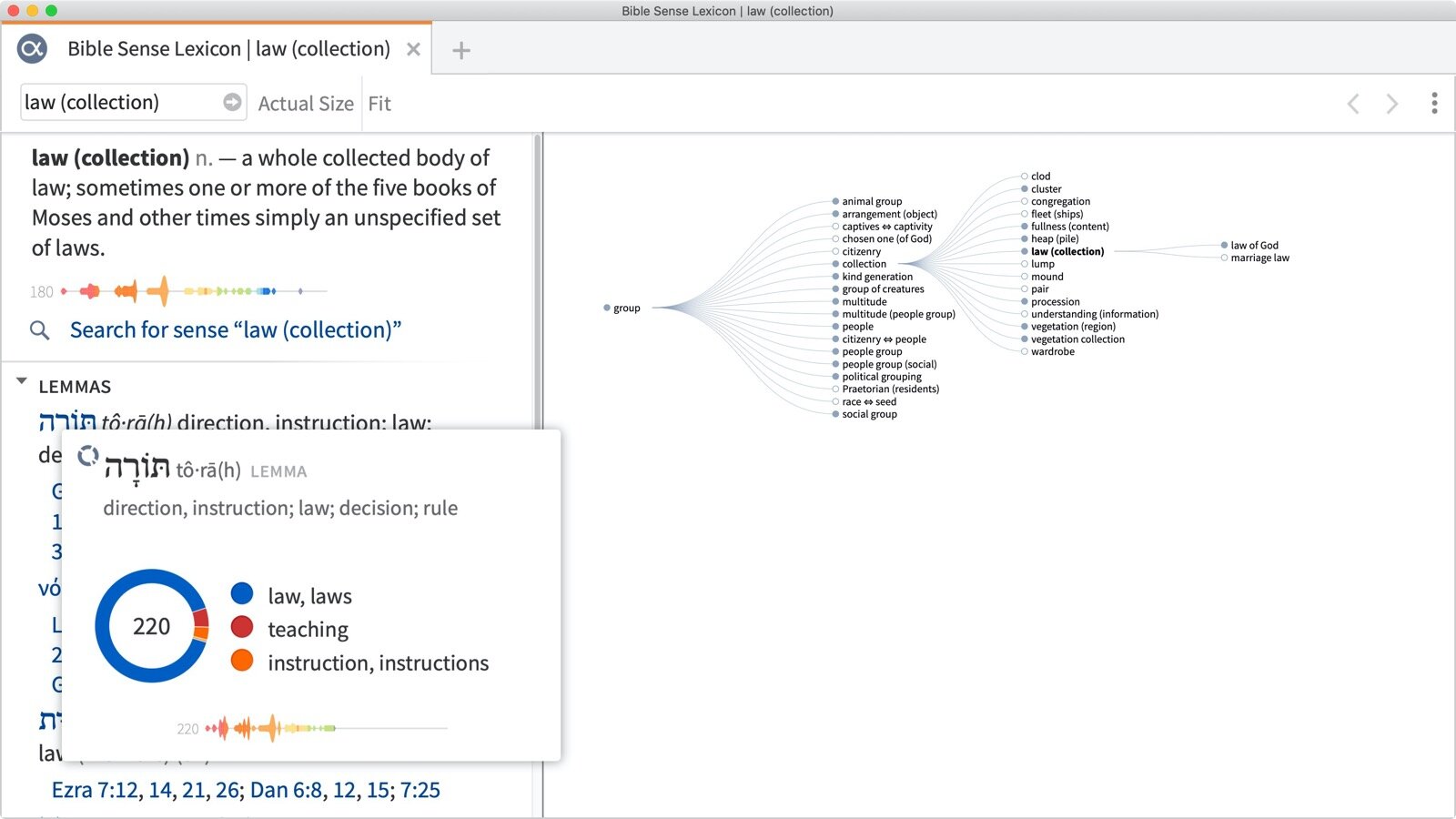The width and height of the screenshot is (1456, 819).
Task: Click the Logos app icon in tab
Action: click(32, 48)
